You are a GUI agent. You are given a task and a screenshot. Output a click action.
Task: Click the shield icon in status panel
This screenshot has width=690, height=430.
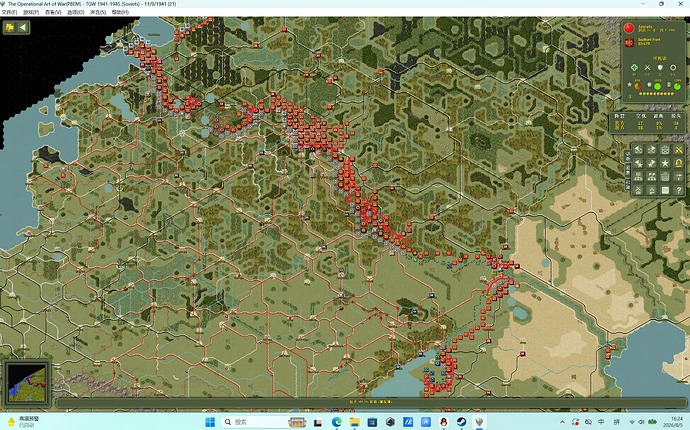coord(660,67)
